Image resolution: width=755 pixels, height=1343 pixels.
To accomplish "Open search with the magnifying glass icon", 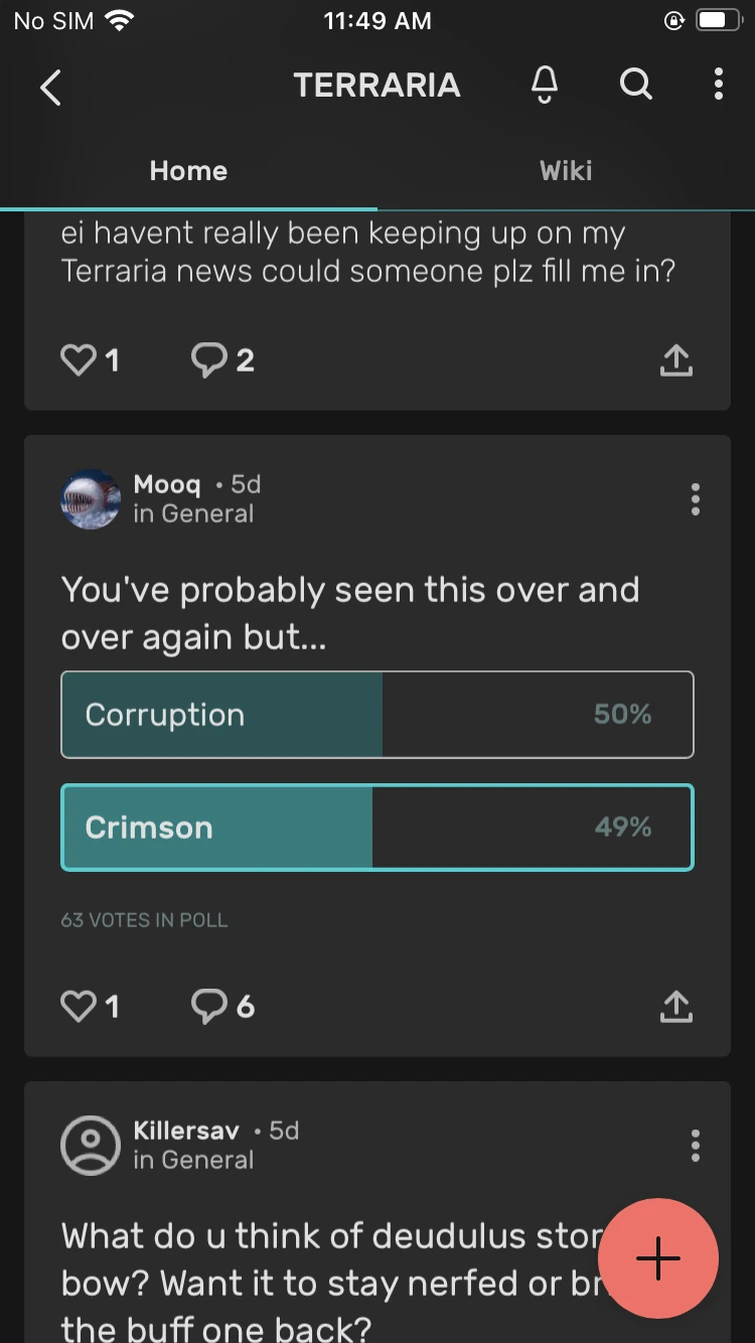I will click(636, 86).
